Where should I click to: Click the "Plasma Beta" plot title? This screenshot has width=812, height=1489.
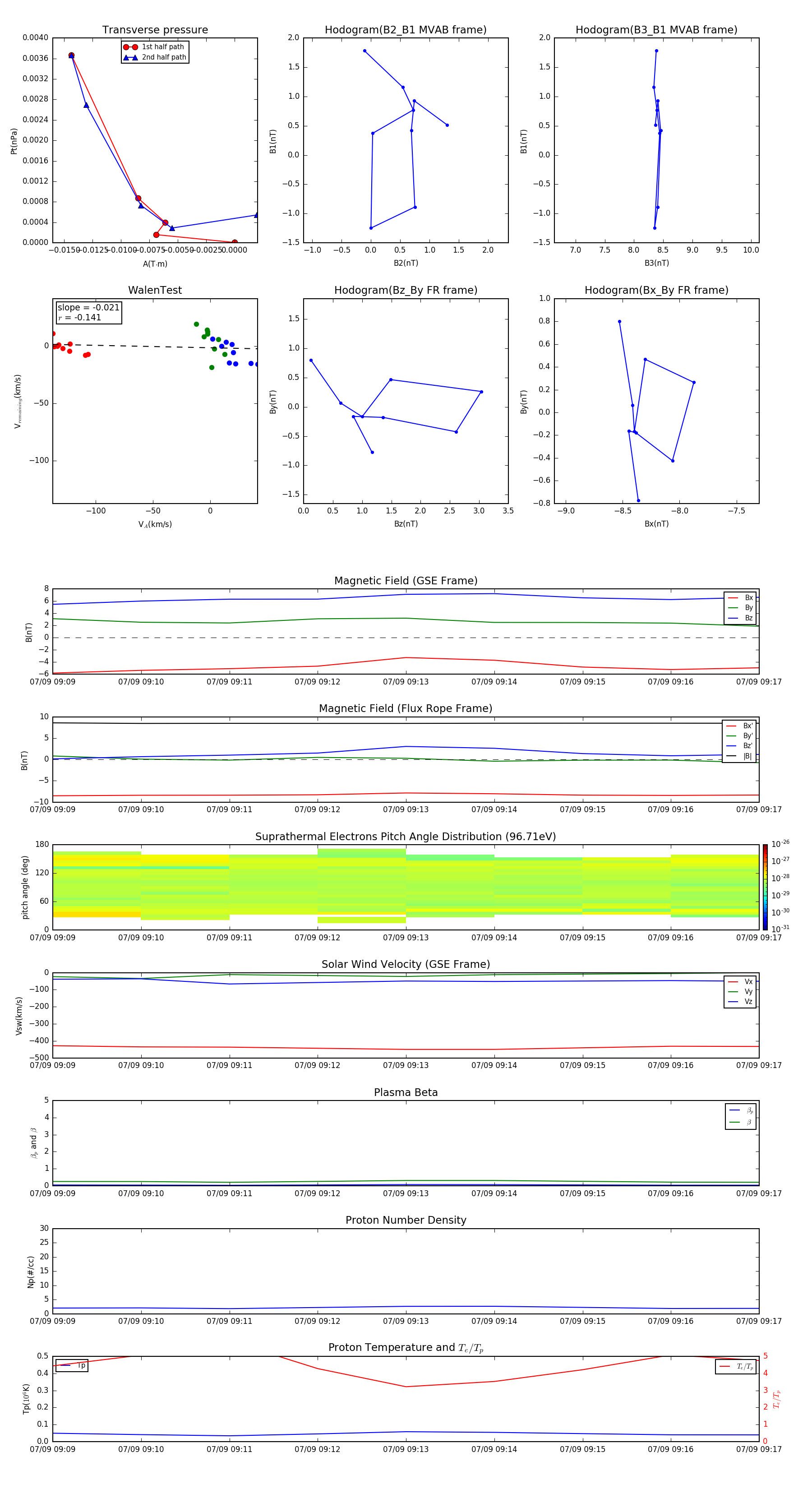coord(406,1093)
